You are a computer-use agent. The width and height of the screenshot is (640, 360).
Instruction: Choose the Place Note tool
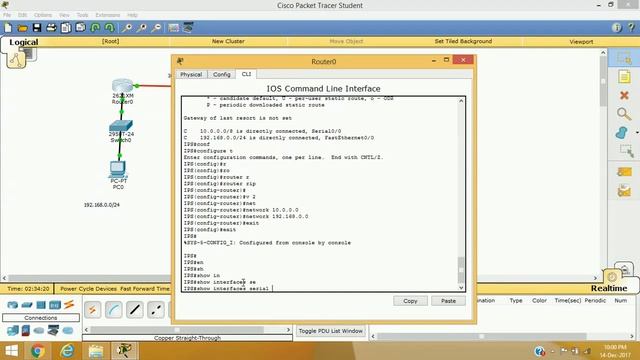click(x=624, y=77)
